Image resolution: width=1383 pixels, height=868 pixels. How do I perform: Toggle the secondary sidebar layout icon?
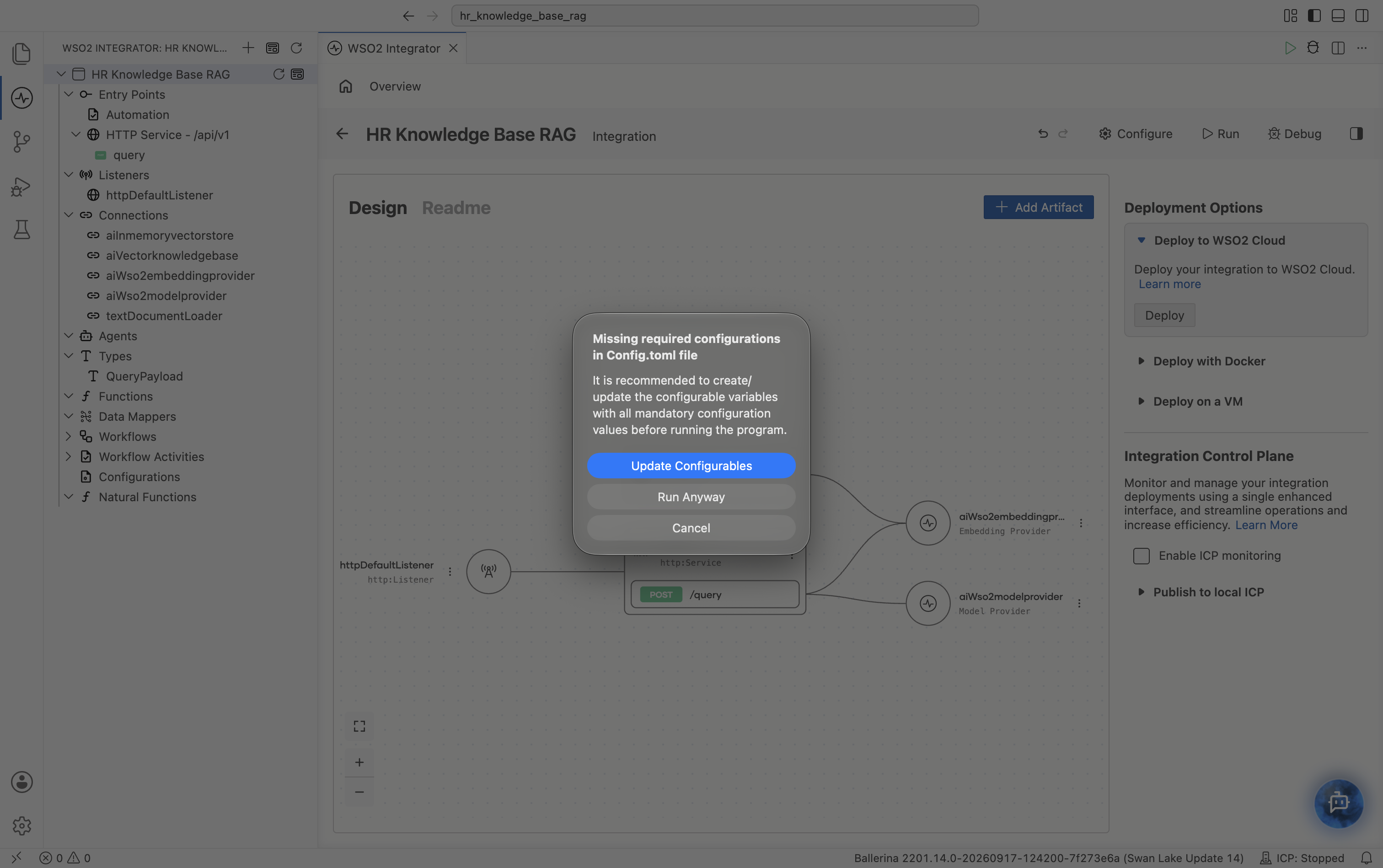click(1362, 16)
